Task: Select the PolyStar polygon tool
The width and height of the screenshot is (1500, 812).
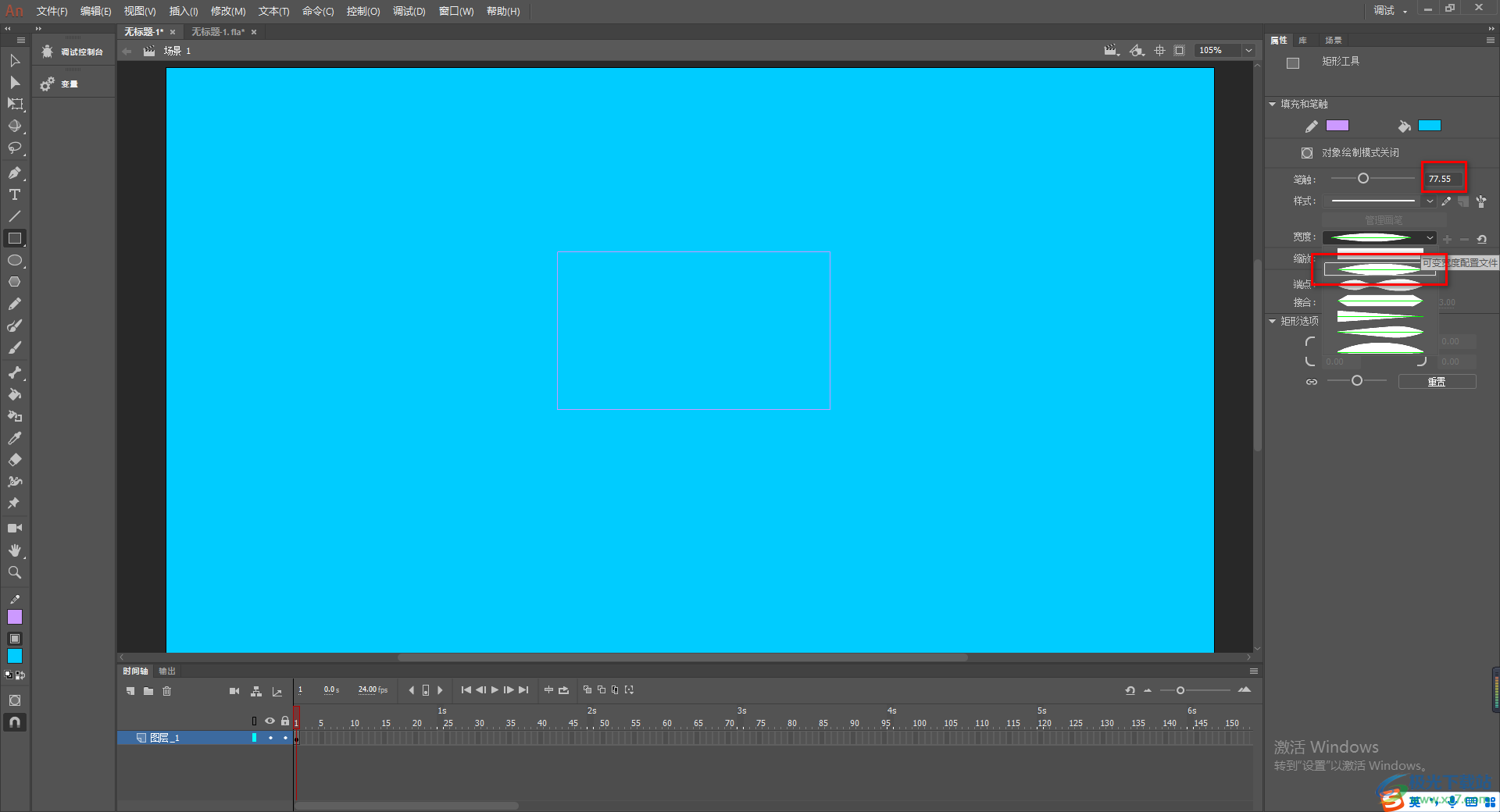Action: [15, 282]
